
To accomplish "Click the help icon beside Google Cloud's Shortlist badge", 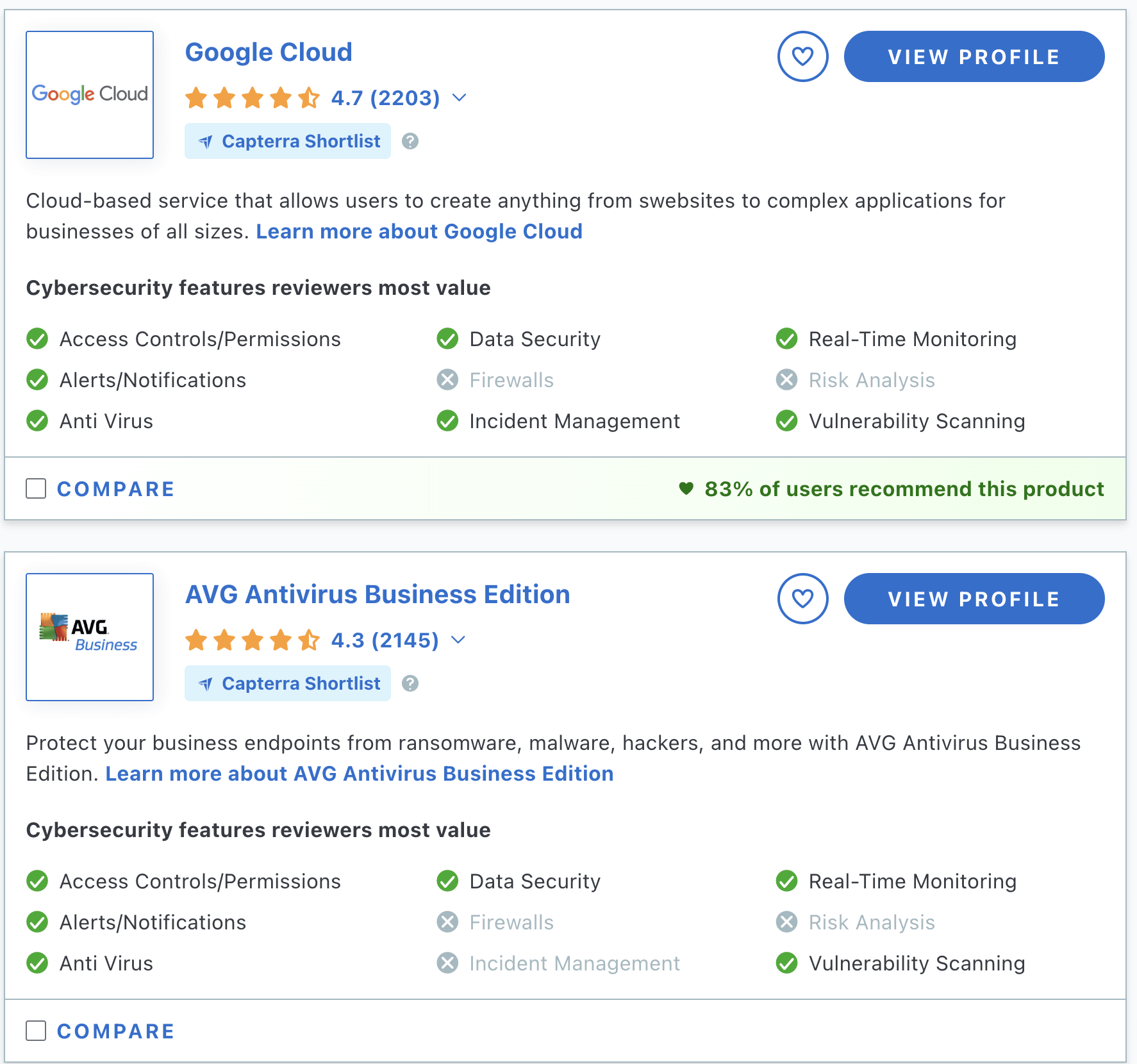I will [x=410, y=141].
